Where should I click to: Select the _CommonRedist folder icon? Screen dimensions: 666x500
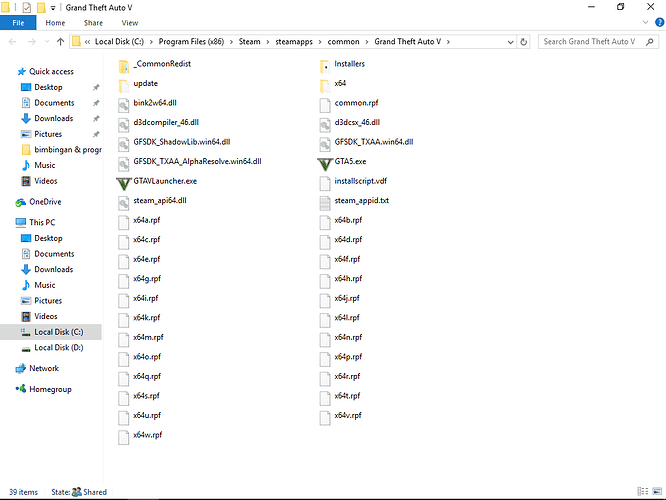(124, 66)
